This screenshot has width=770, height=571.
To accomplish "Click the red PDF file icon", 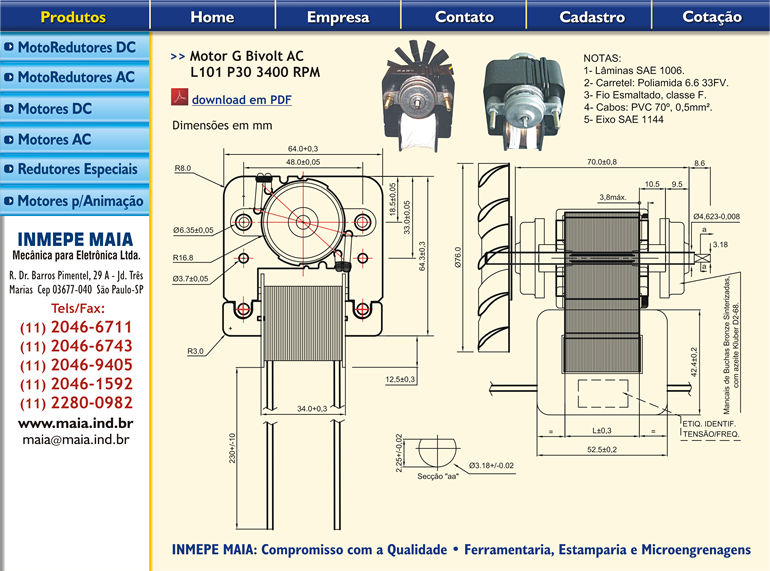I will pos(180,99).
